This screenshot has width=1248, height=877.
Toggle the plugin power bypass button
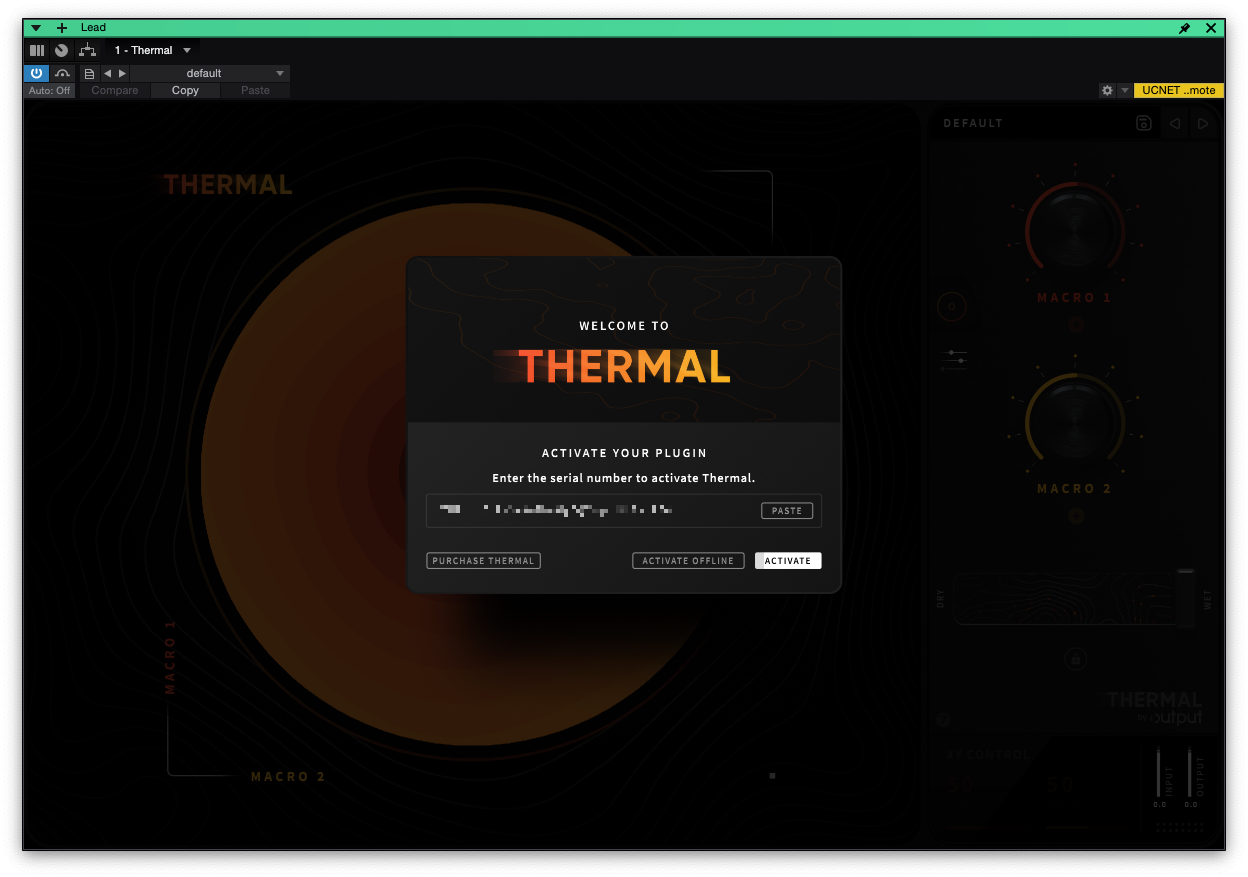pyautogui.click(x=37, y=73)
